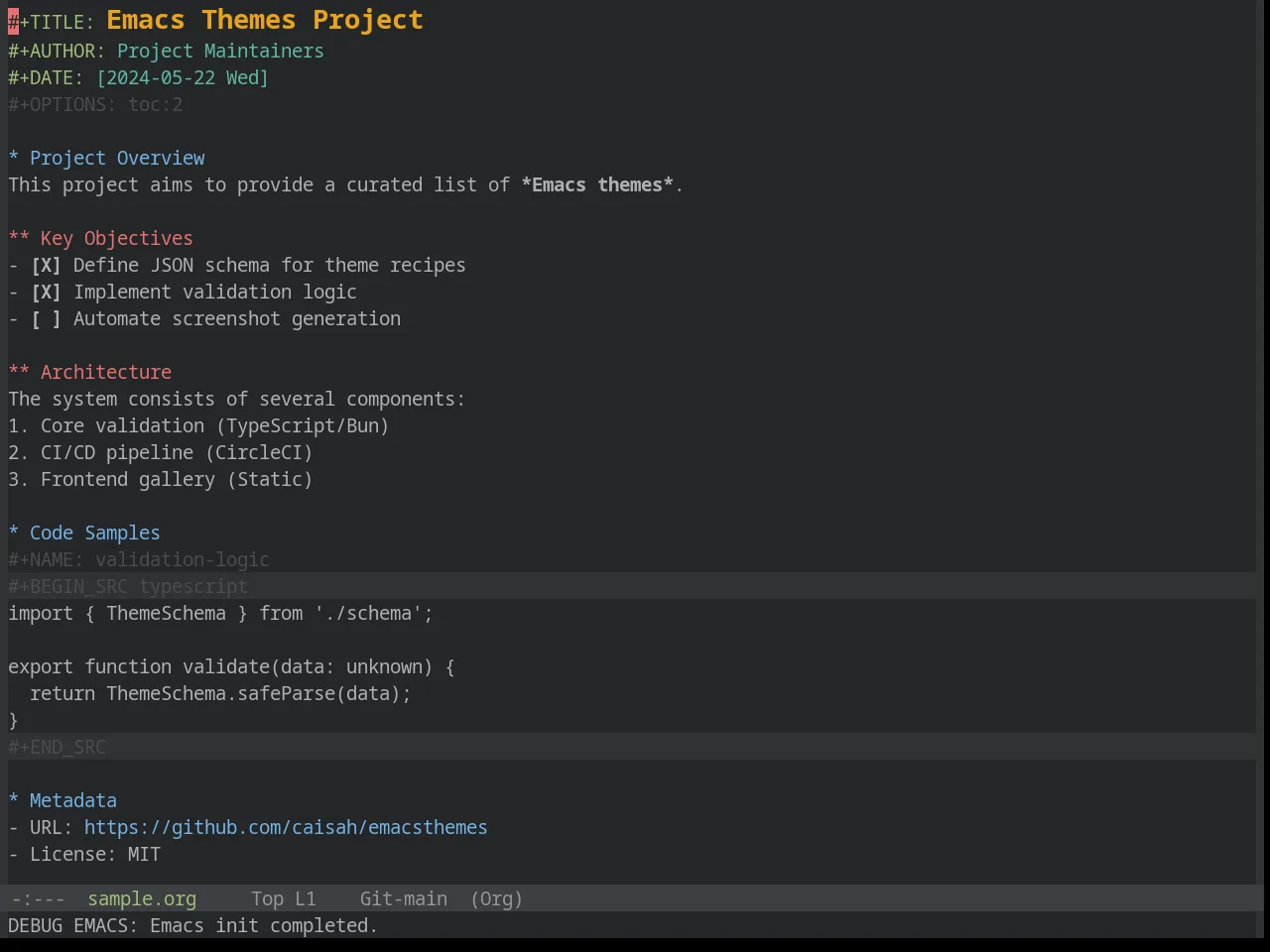The width and height of the screenshot is (1270, 952).
Task: Click the #+OPTIONS: toc:2 line
Action: [95, 104]
